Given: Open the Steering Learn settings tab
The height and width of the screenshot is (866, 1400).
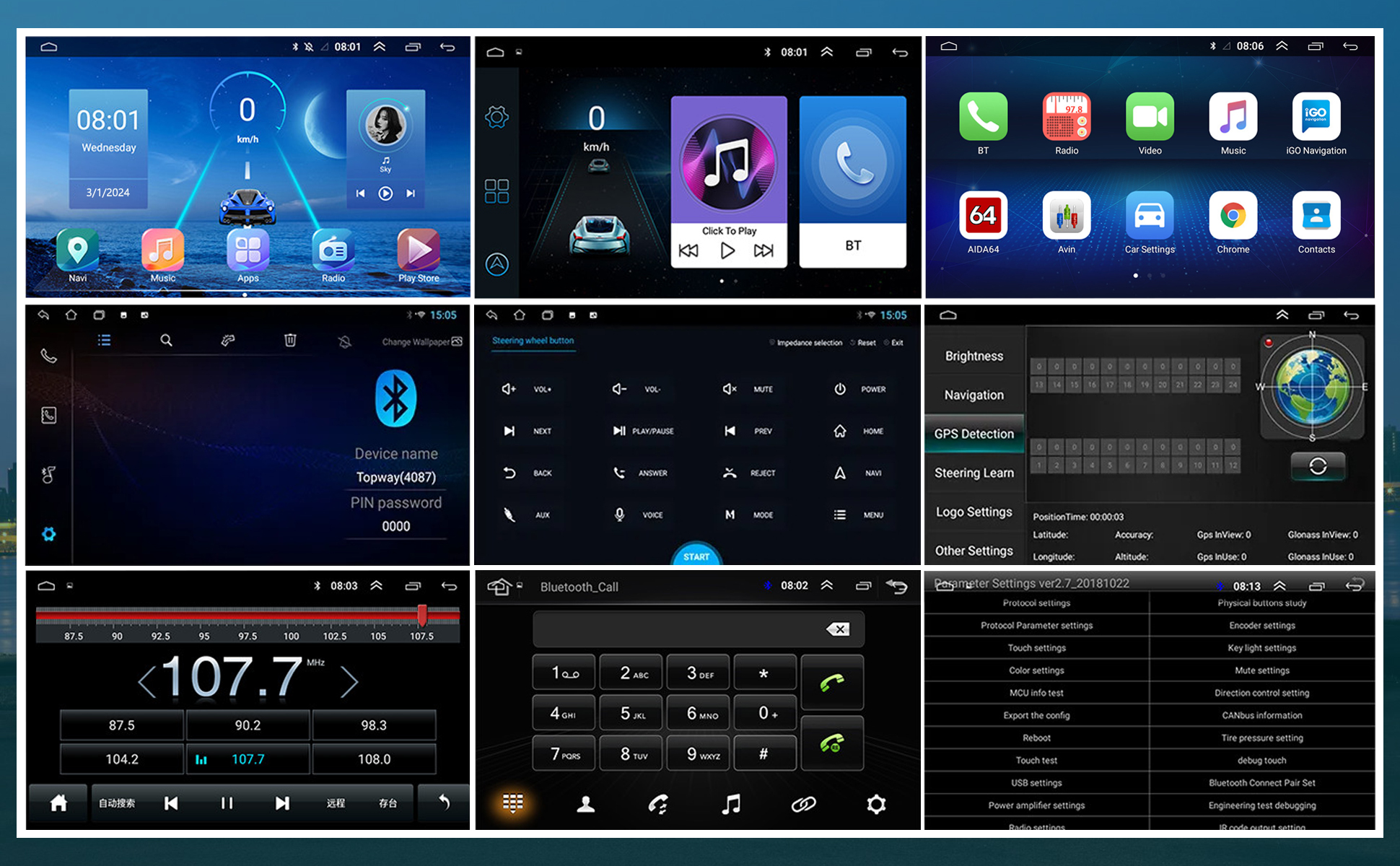Looking at the screenshot, I should pos(974,473).
